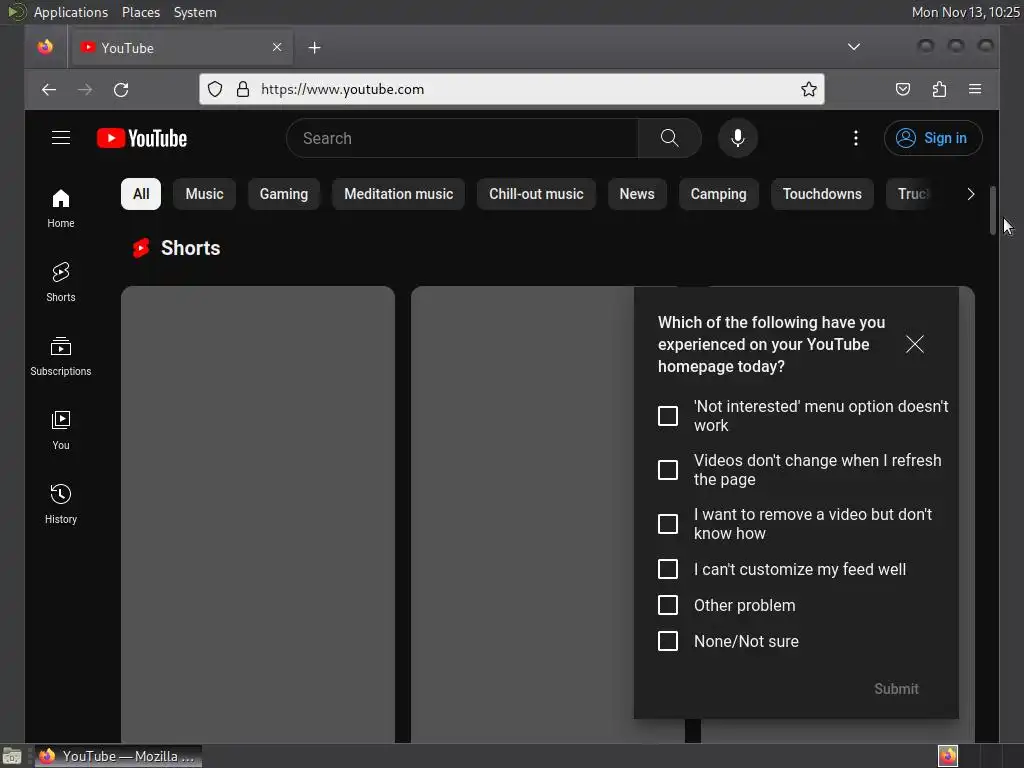Viewport: 1024px width, 768px height.
Task: Select the All filter chip
Action: point(141,194)
